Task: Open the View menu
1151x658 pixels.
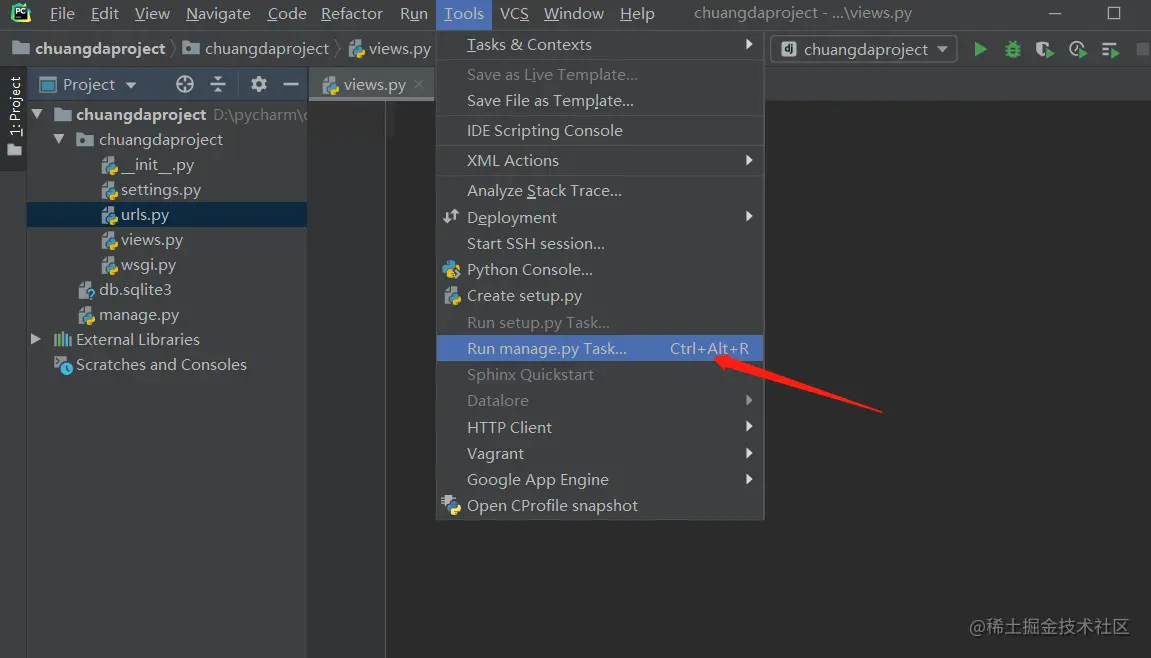Action: 152,13
